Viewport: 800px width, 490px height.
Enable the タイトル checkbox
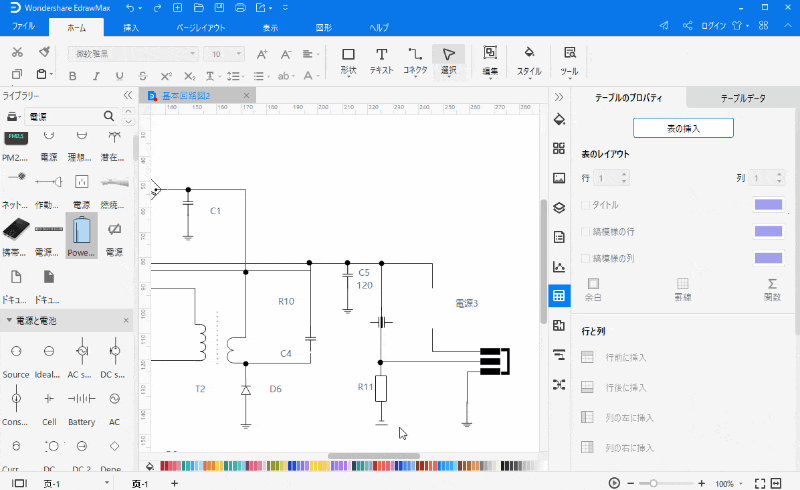click(x=586, y=205)
